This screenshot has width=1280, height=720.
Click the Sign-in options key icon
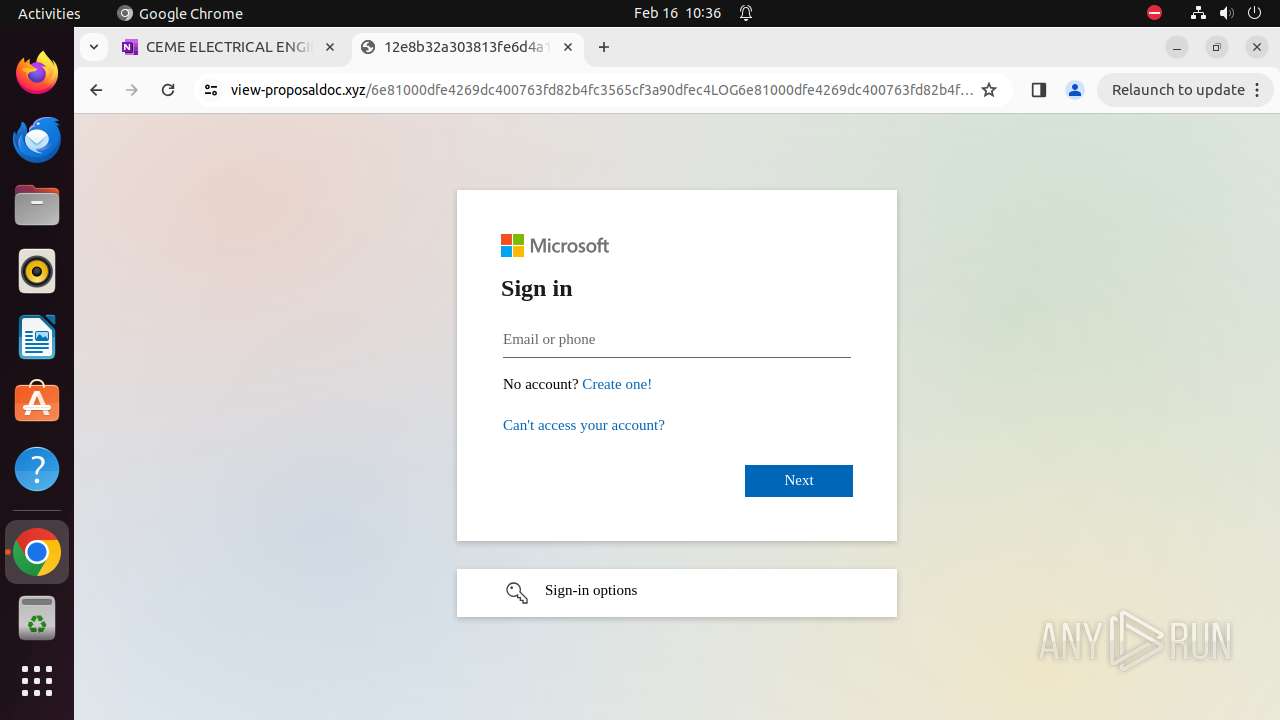(517, 593)
